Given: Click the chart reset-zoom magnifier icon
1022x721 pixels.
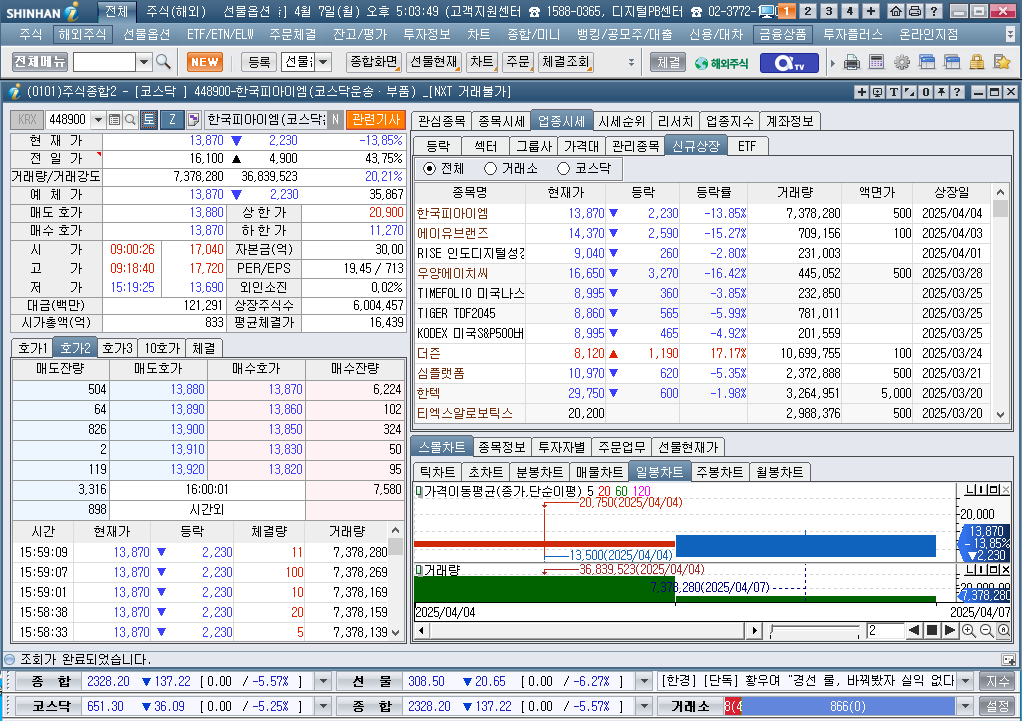Looking at the screenshot, I should [x=1004, y=630].
